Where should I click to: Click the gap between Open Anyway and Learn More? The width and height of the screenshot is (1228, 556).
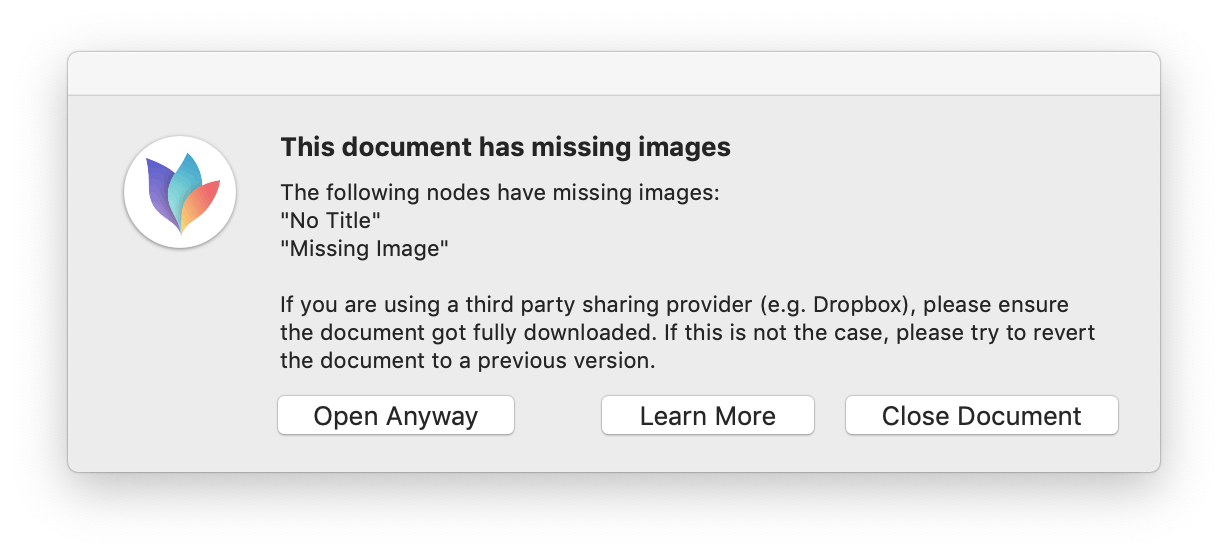pyautogui.click(x=558, y=415)
